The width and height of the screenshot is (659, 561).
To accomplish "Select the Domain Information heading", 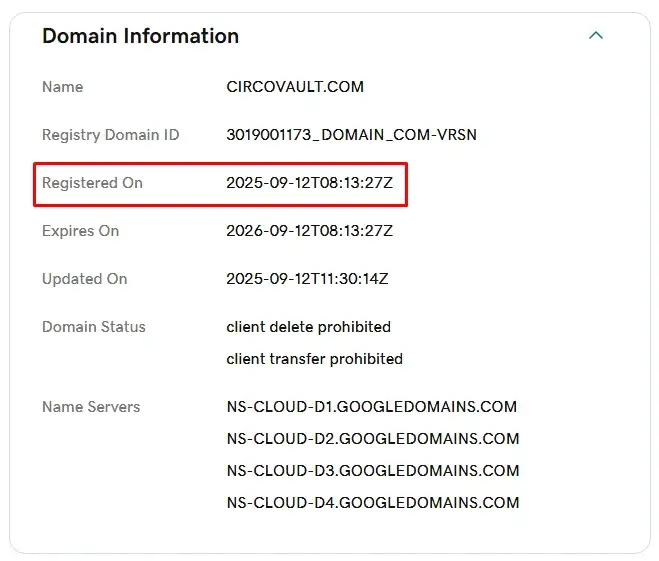I will (140, 36).
